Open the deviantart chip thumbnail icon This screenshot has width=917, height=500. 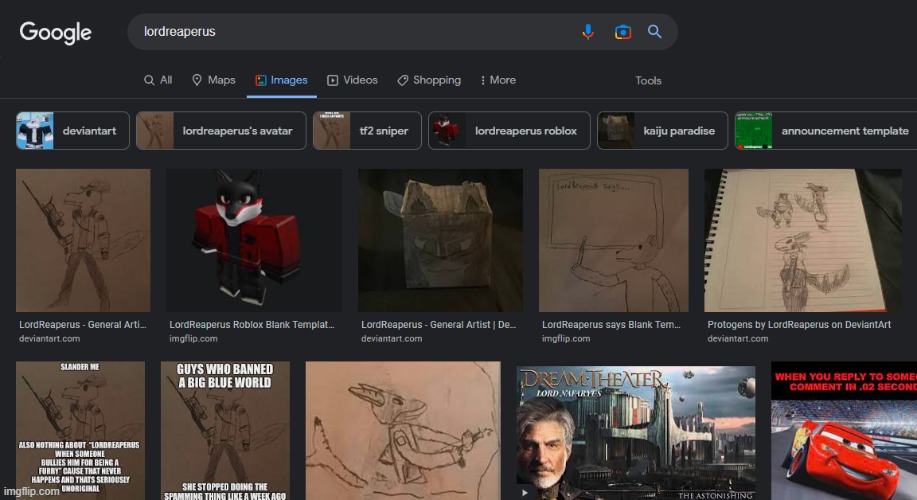pyautogui.click(x=35, y=131)
